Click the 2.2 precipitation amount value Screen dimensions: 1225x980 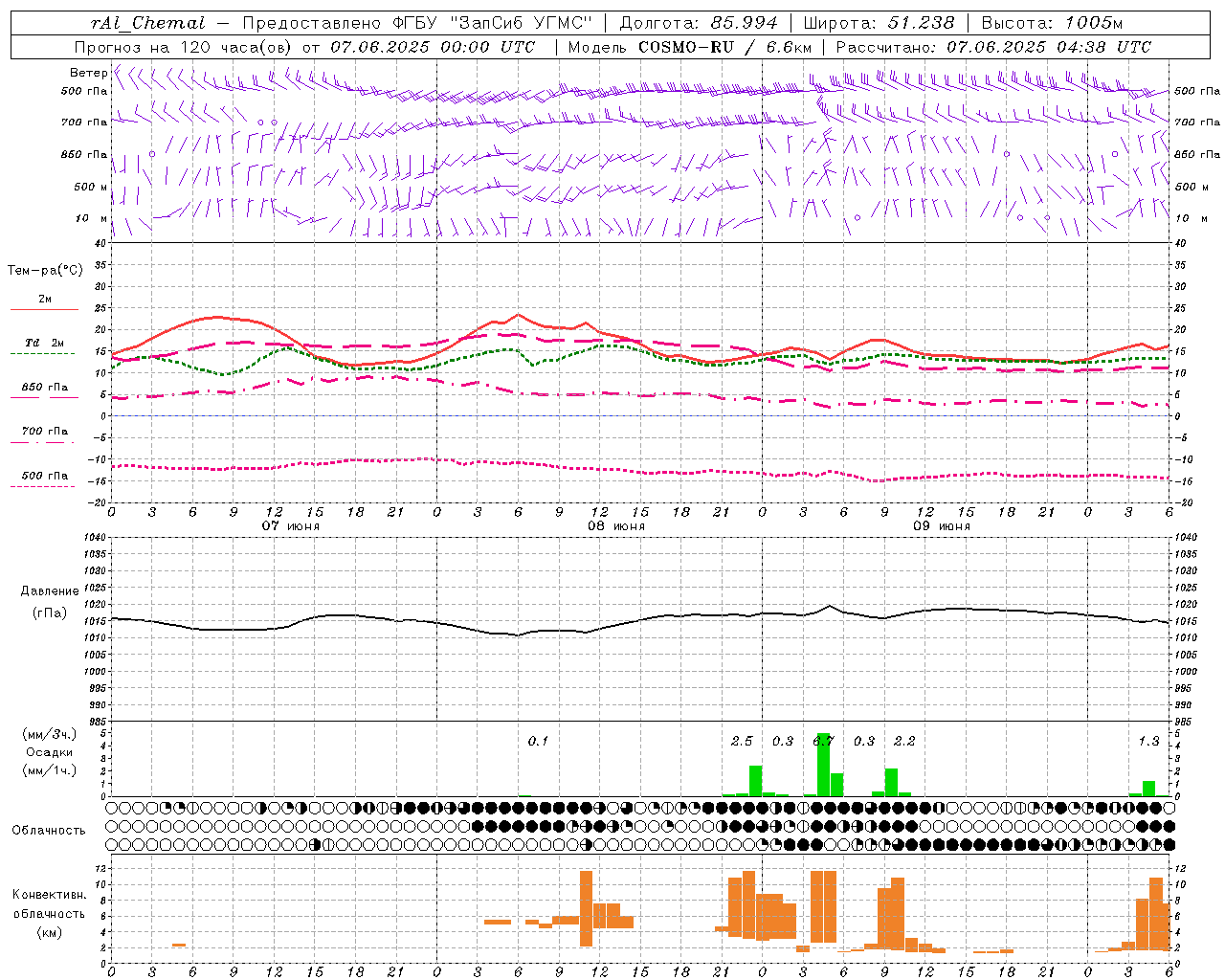point(904,741)
